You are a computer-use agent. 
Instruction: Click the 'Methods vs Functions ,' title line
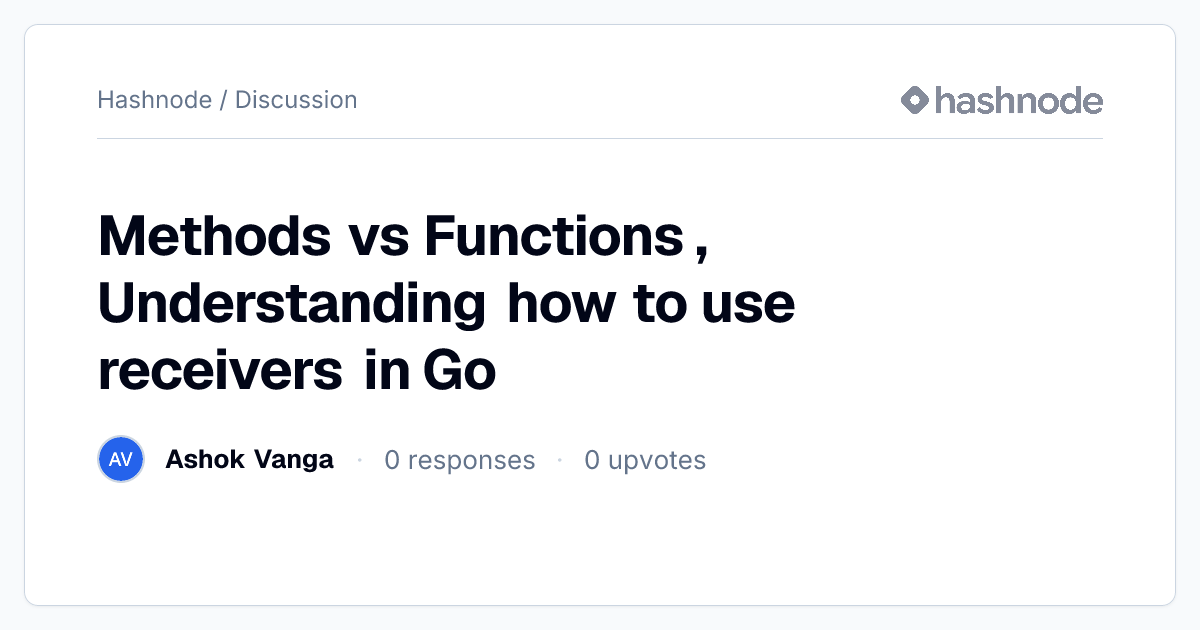(403, 237)
